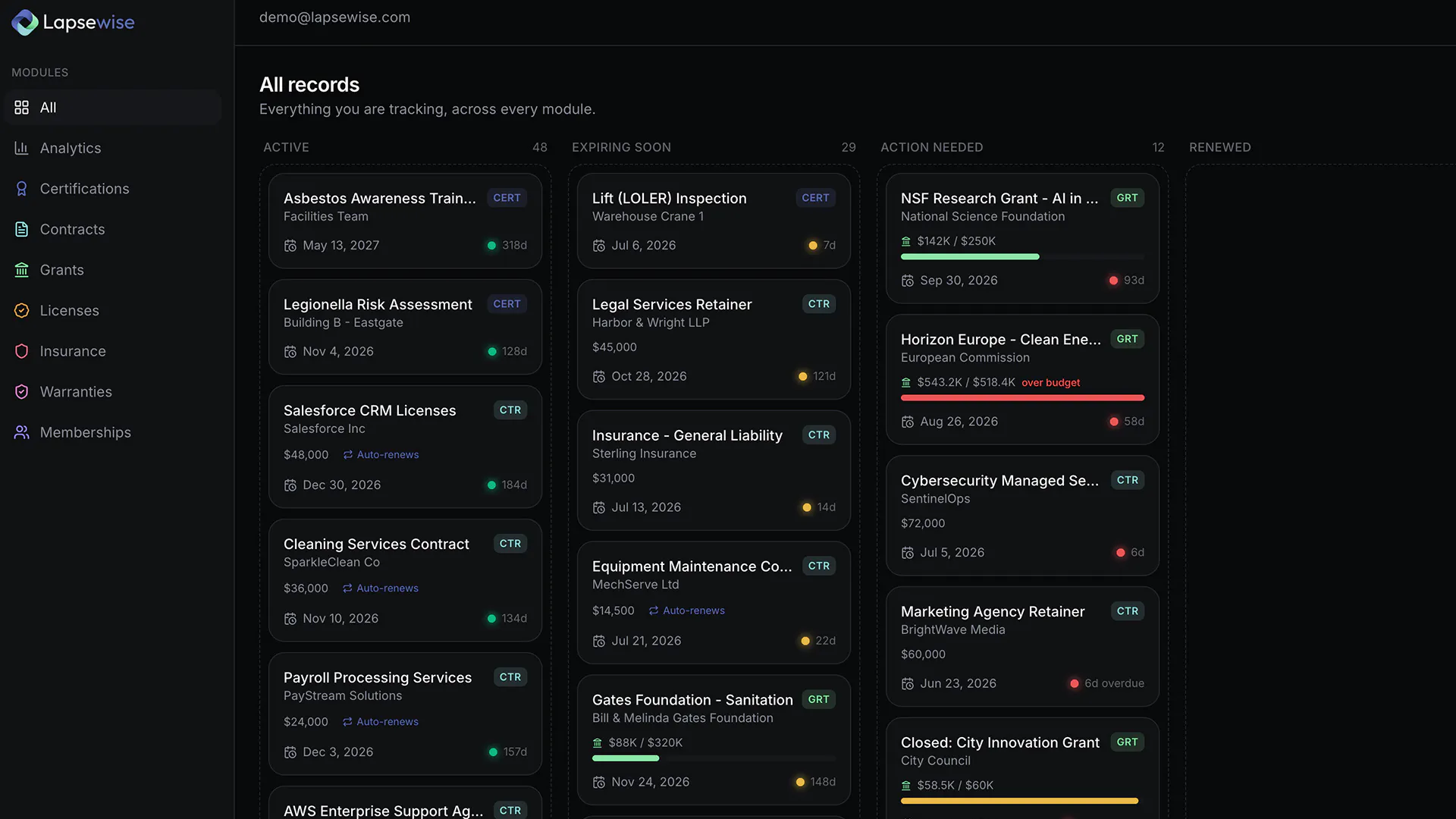
Task: Click the GRT tag on Horizon Europe card
Action: [1127, 339]
